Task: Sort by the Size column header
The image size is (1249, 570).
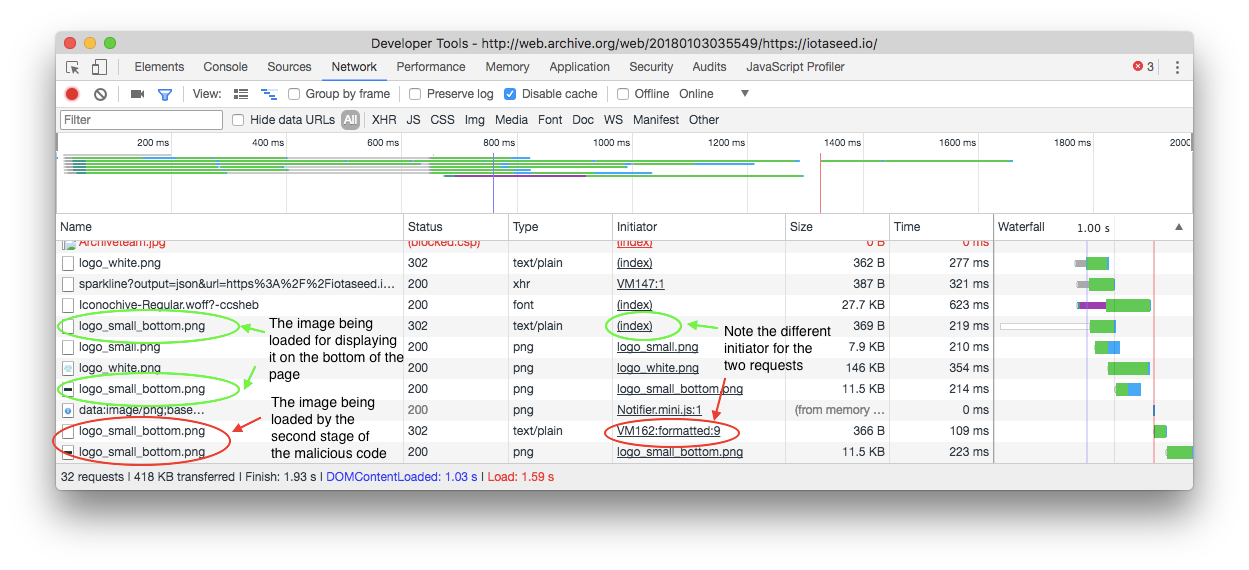Action: (x=837, y=227)
